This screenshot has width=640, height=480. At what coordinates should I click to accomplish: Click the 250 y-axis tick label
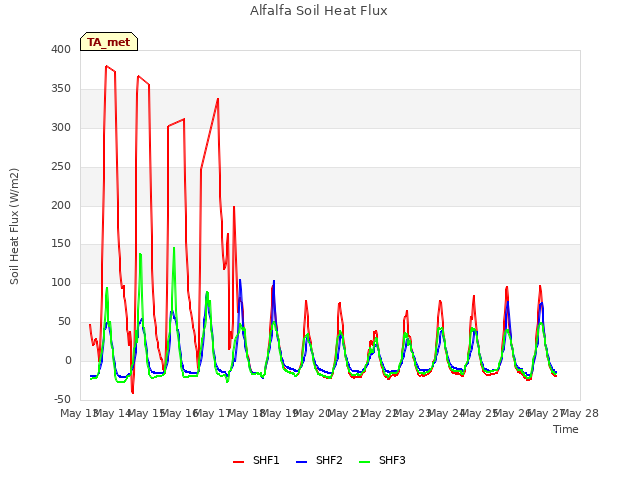[x=61, y=167]
